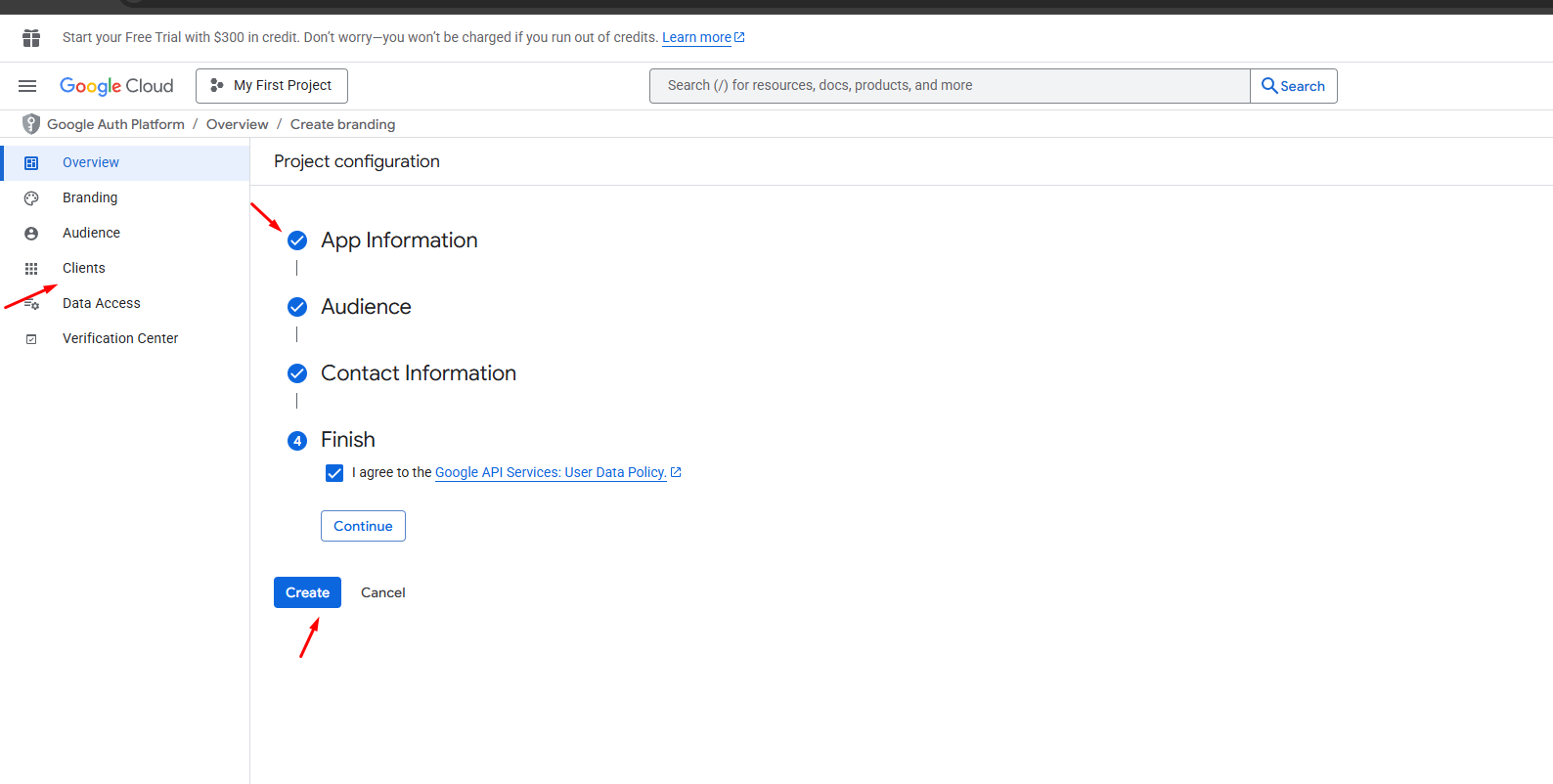1553x784 pixels.
Task: Open the My First Project selector
Action: tap(272, 86)
